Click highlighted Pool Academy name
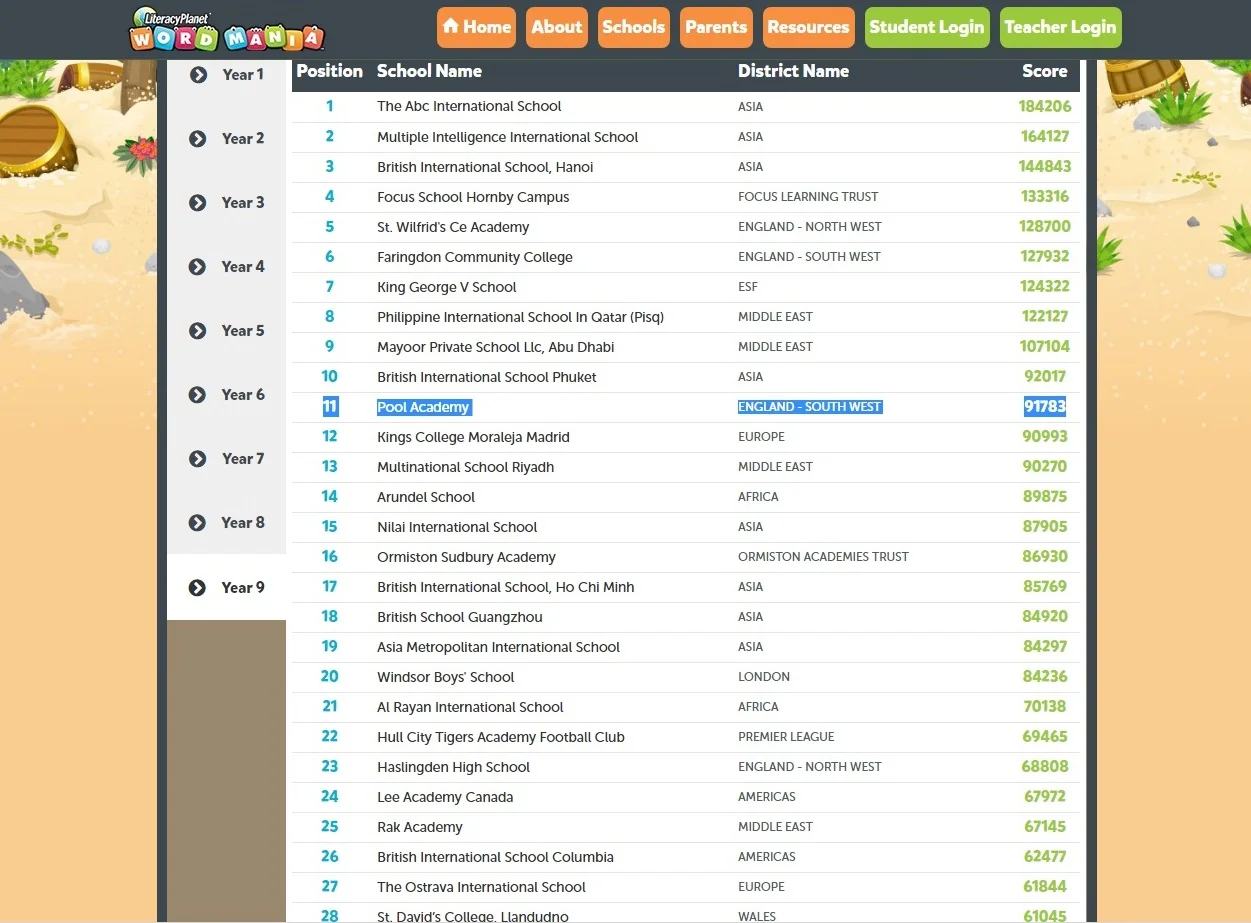1251x923 pixels. click(423, 407)
